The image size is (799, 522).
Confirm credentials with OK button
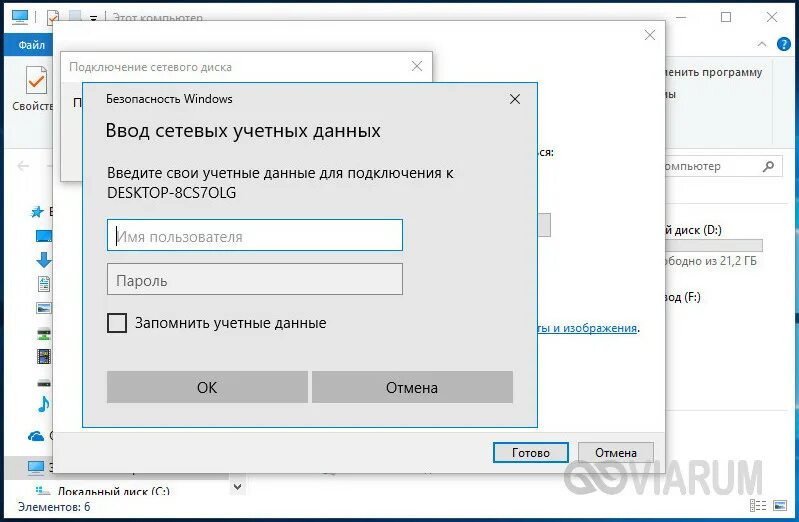coord(207,387)
